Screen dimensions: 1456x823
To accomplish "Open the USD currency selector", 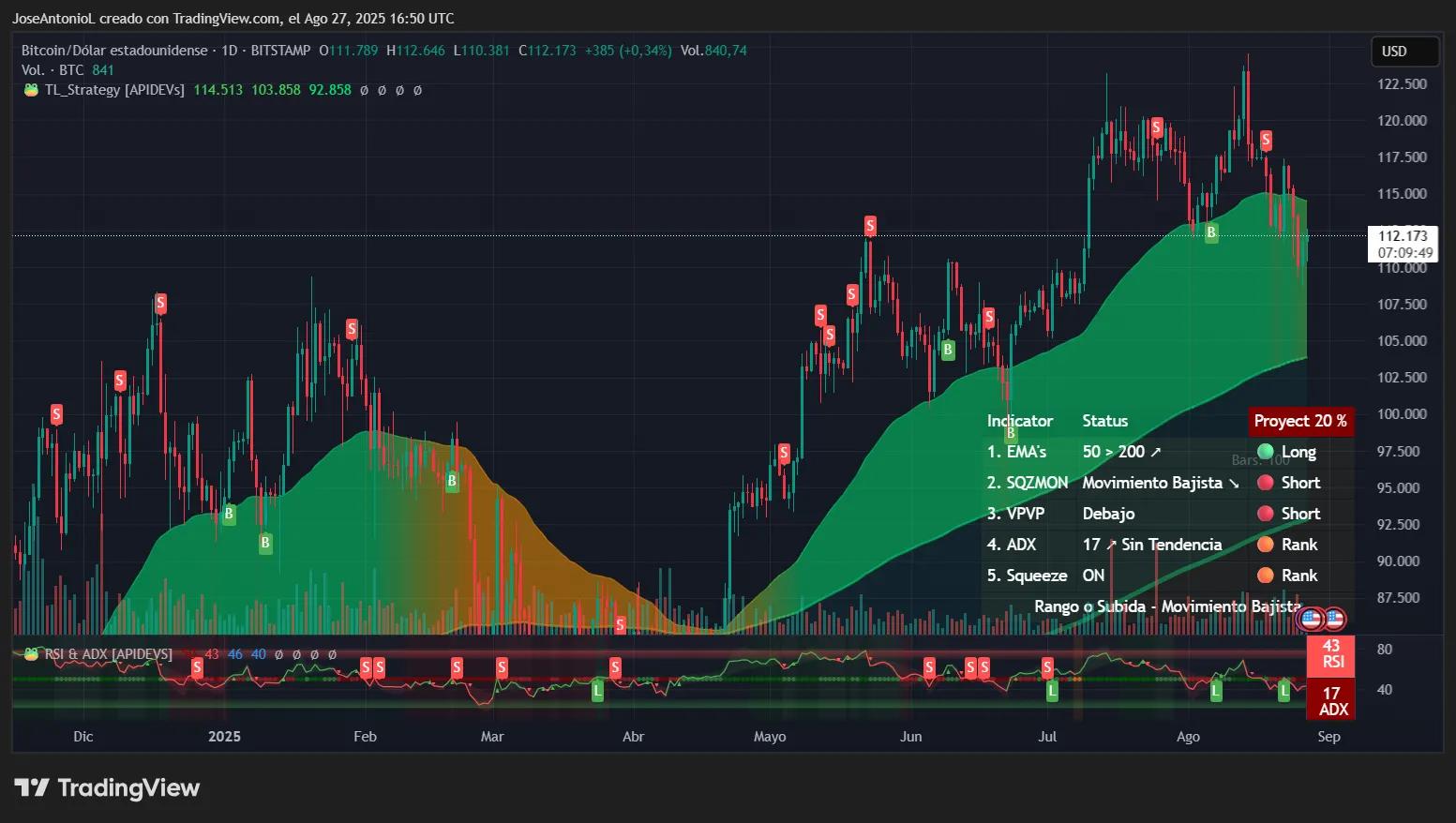I will (x=1403, y=52).
